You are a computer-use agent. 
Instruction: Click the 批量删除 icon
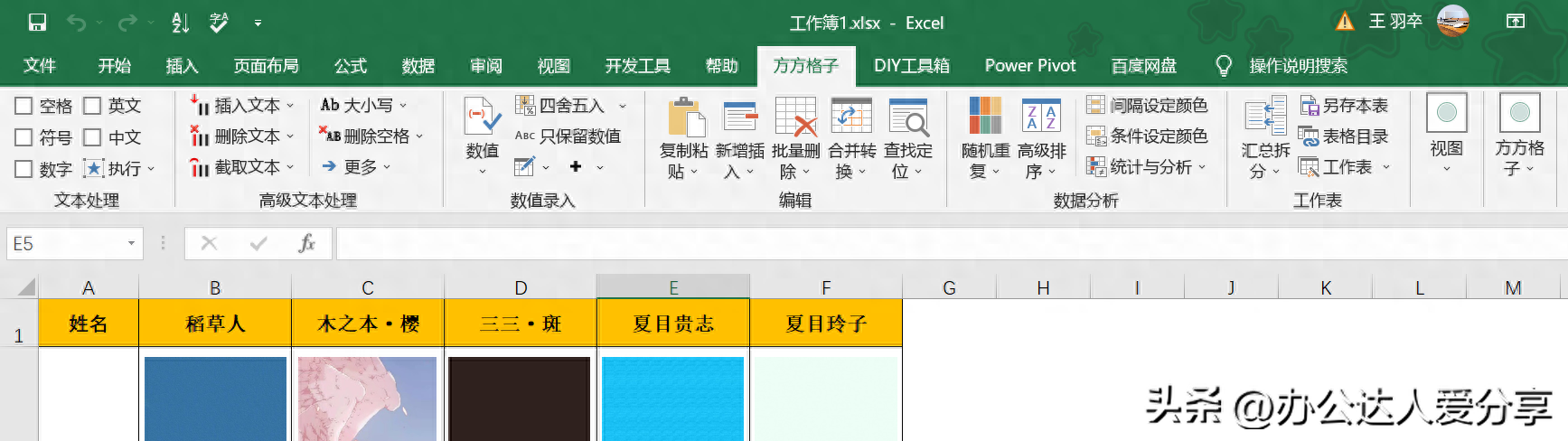795,117
